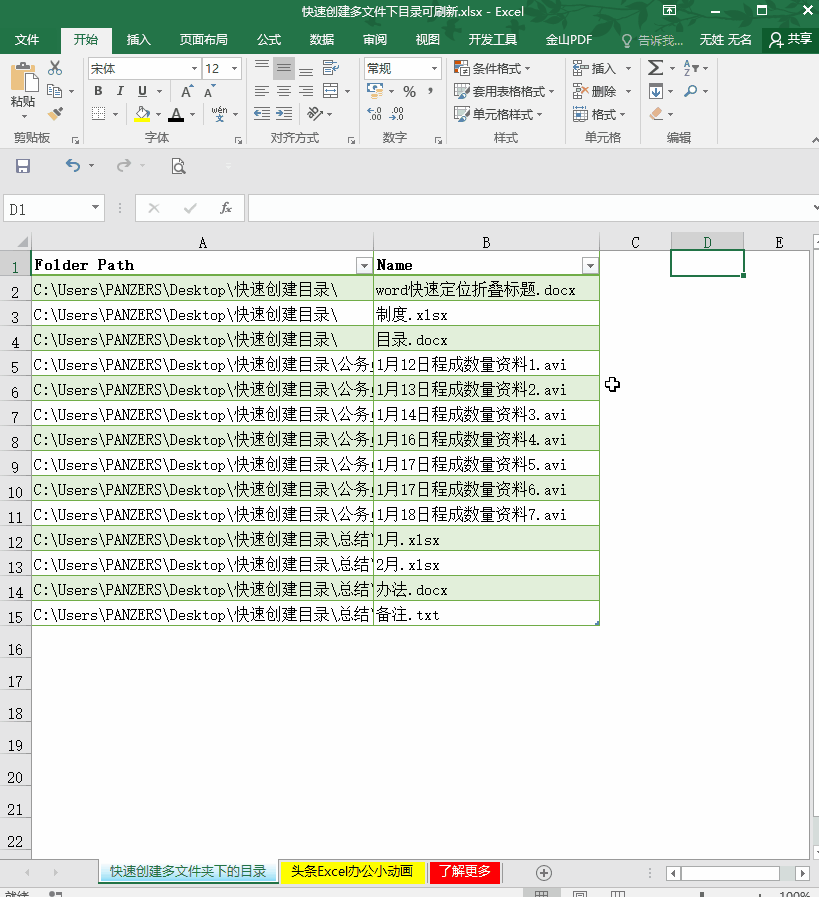Apply yellow fill color bucket
Image resolution: width=819 pixels, height=897 pixels.
[142, 114]
